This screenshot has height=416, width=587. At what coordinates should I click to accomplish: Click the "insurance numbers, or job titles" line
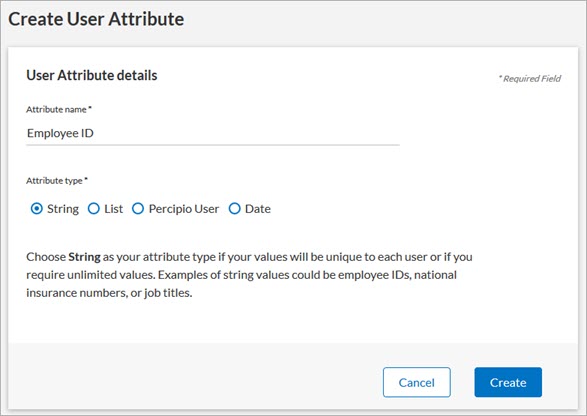pos(109,293)
